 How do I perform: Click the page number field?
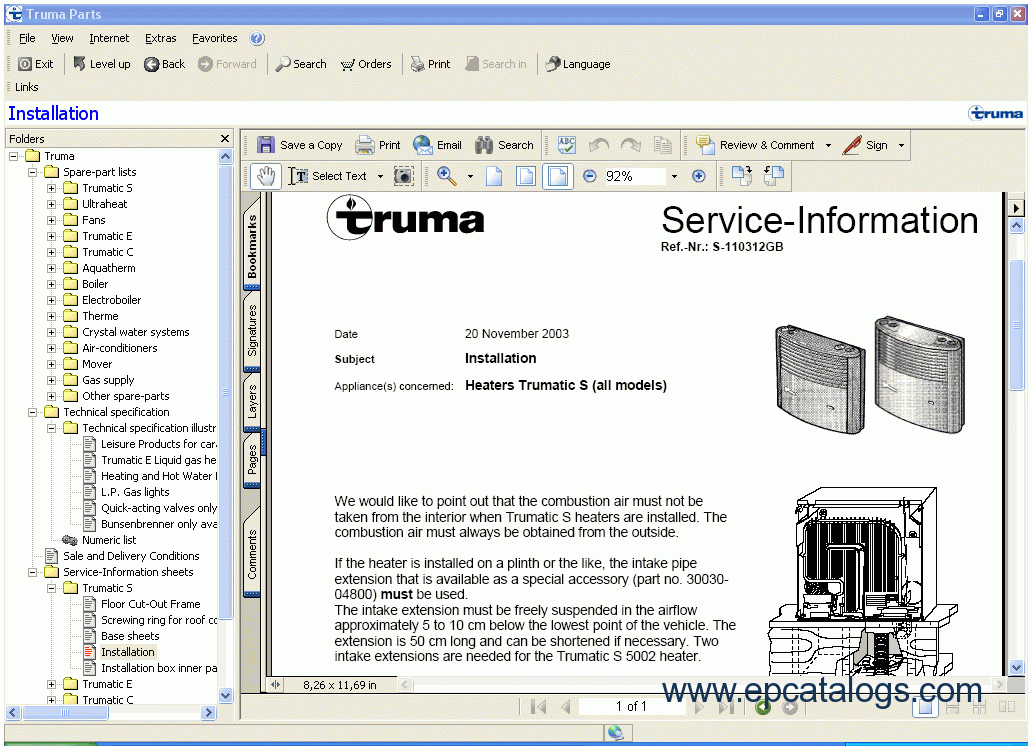coord(631,706)
